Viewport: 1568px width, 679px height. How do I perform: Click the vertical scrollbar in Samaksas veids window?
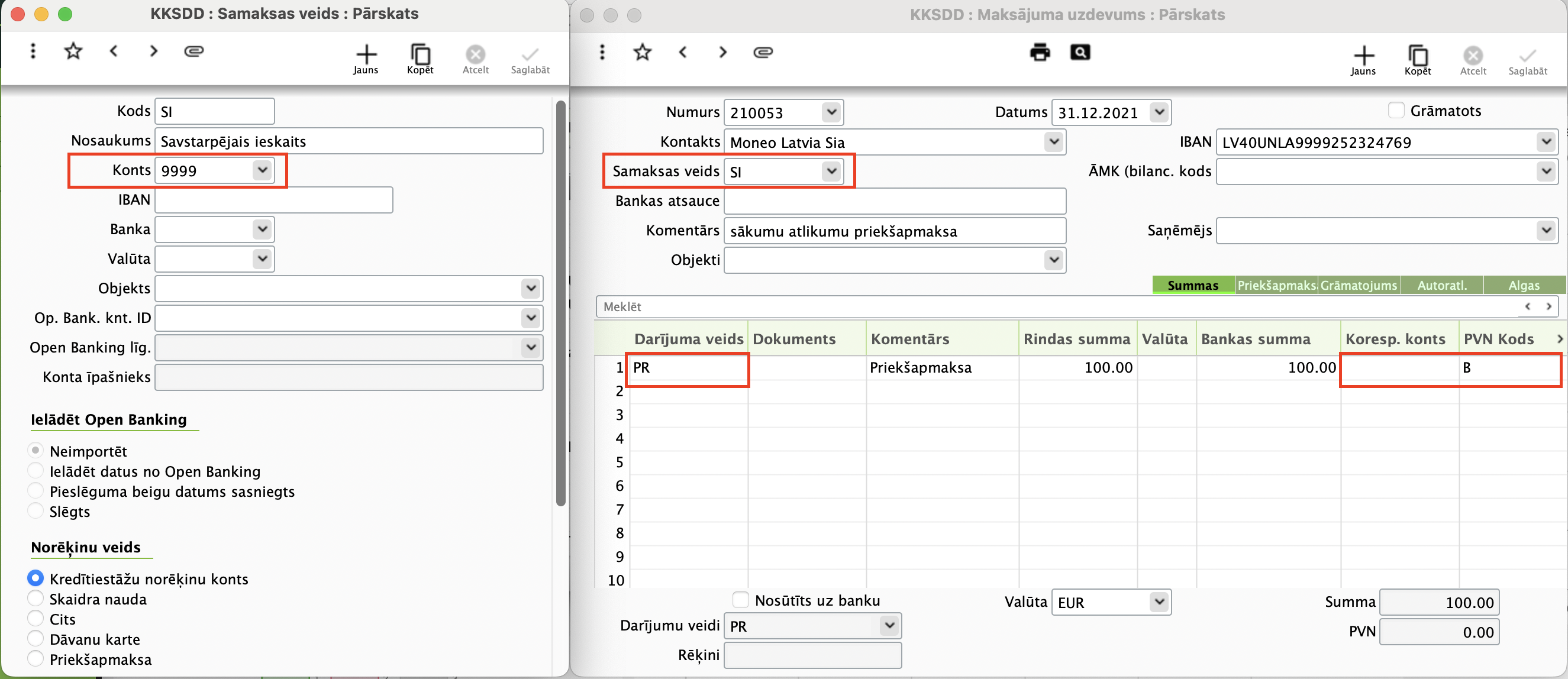tap(560, 304)
